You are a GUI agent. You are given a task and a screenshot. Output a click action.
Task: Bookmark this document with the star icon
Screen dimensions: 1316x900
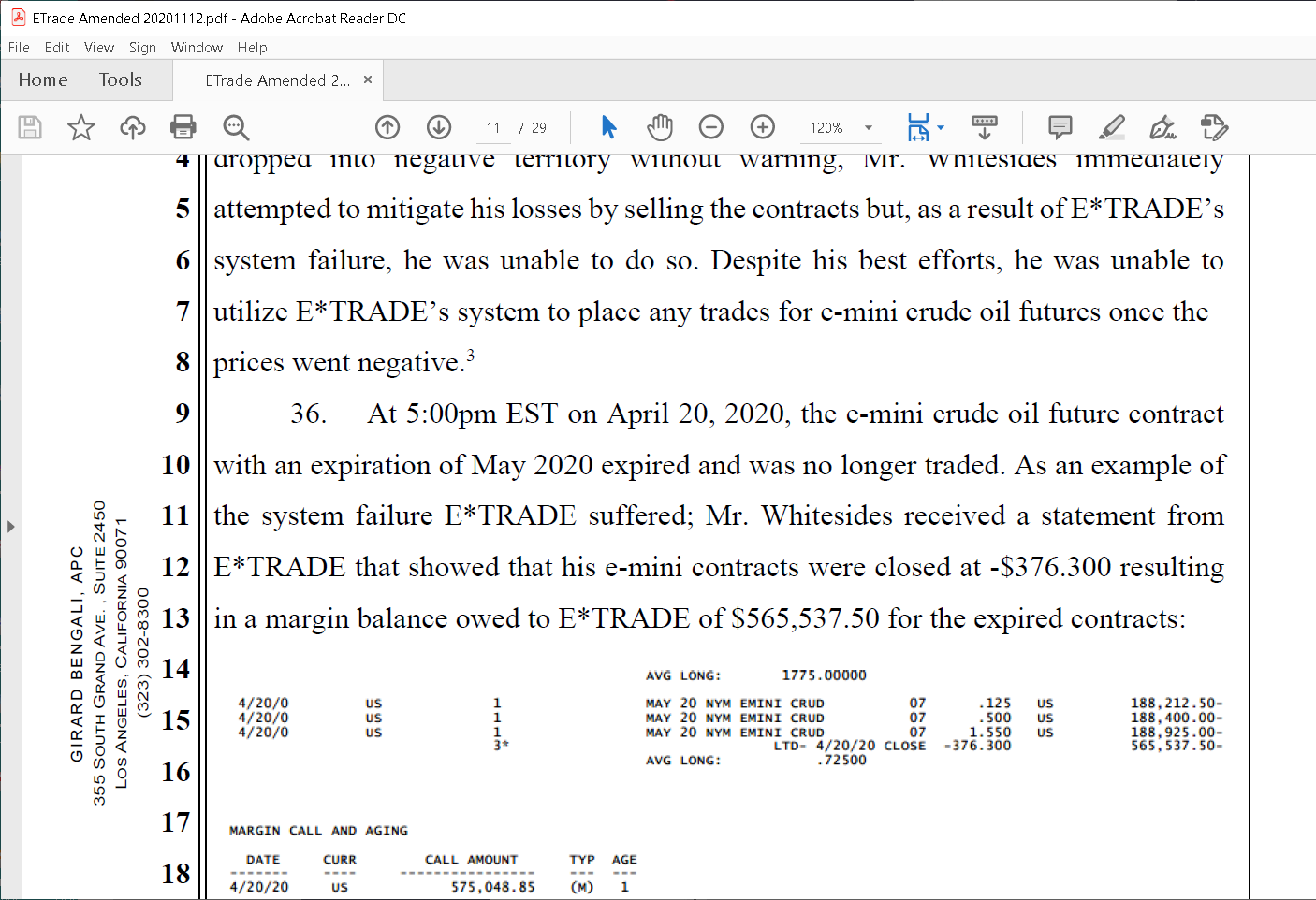click(81, 127)
